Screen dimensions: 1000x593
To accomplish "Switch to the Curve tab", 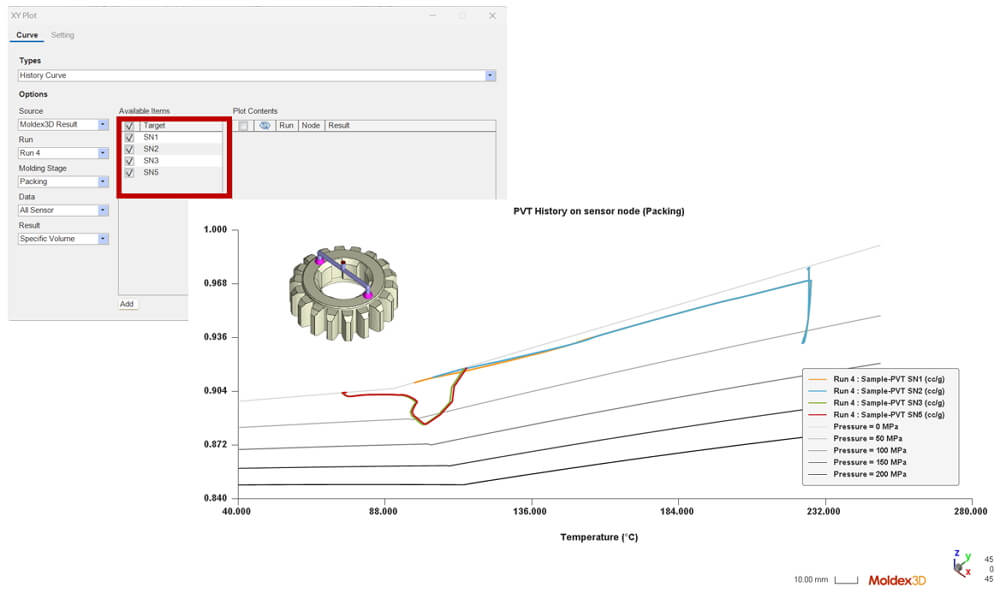I will point(27,35).
